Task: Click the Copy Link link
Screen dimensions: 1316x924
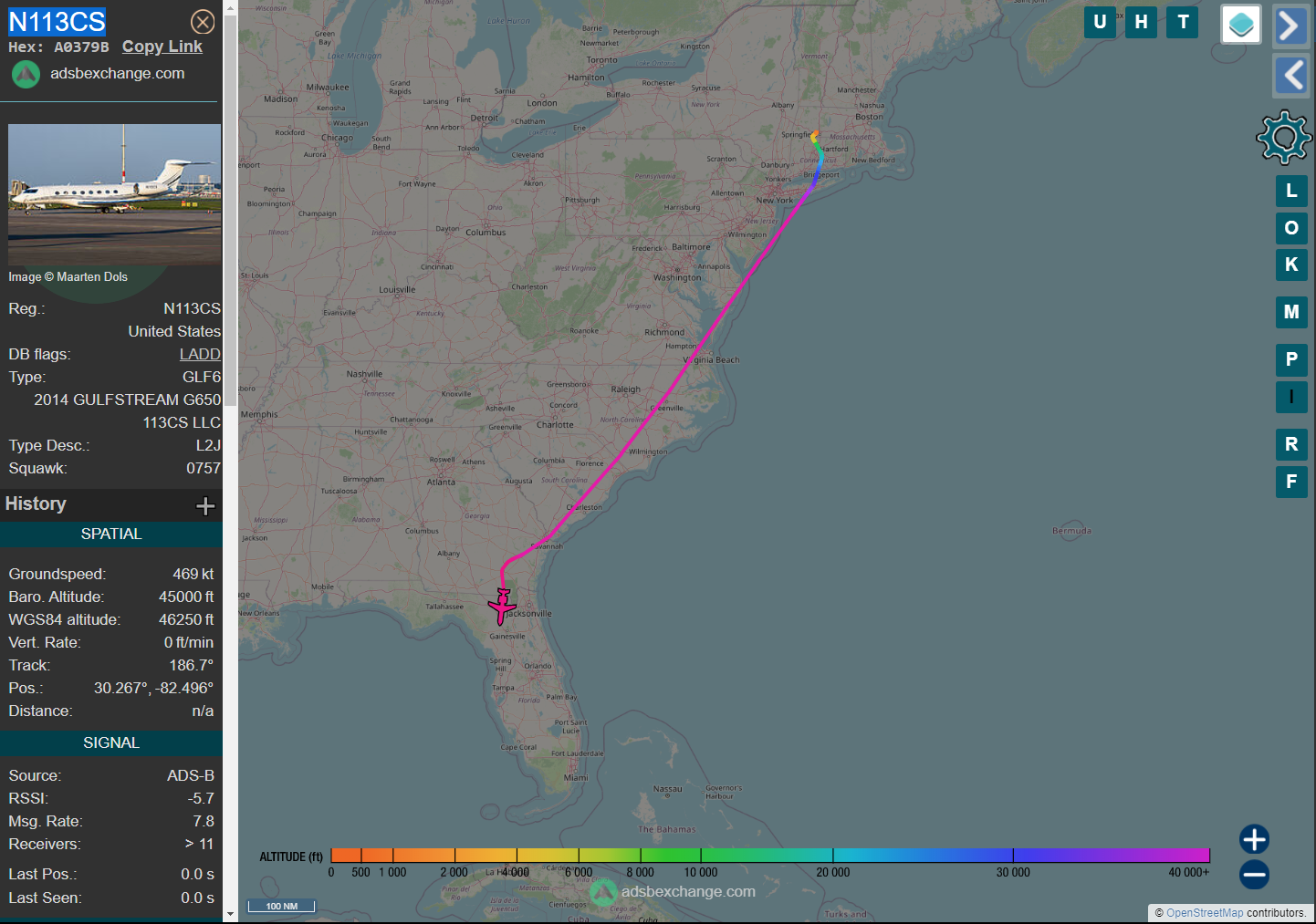Action: click(162, 47)
